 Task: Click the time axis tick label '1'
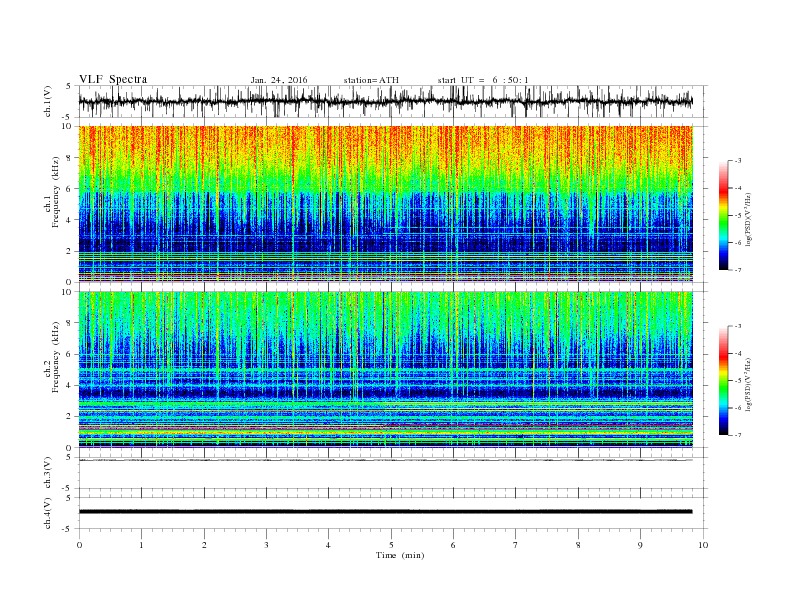[141, 545]
